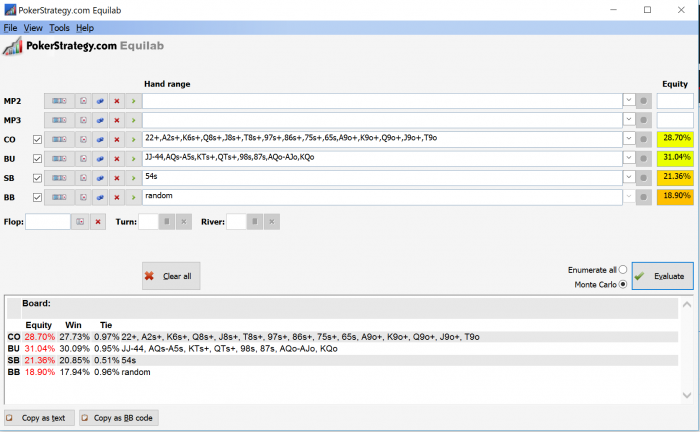The width and height of the screenshot is (700, 432).
Task: Open the View menu
Action: [x=33, y=28]
